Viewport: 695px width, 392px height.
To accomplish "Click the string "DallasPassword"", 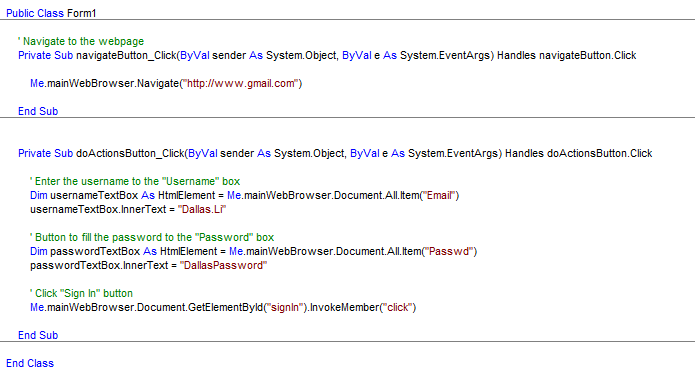I will pyautogui.click(x=223, y=265).
